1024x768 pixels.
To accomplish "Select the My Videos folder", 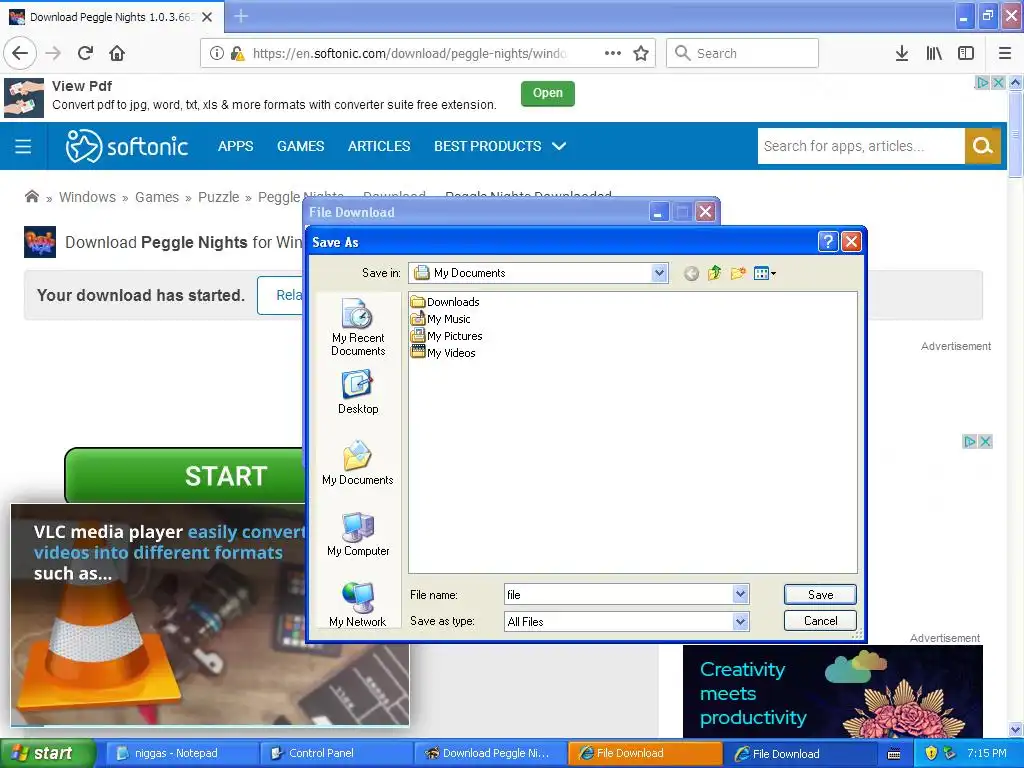I will click(x=443, y=353).
